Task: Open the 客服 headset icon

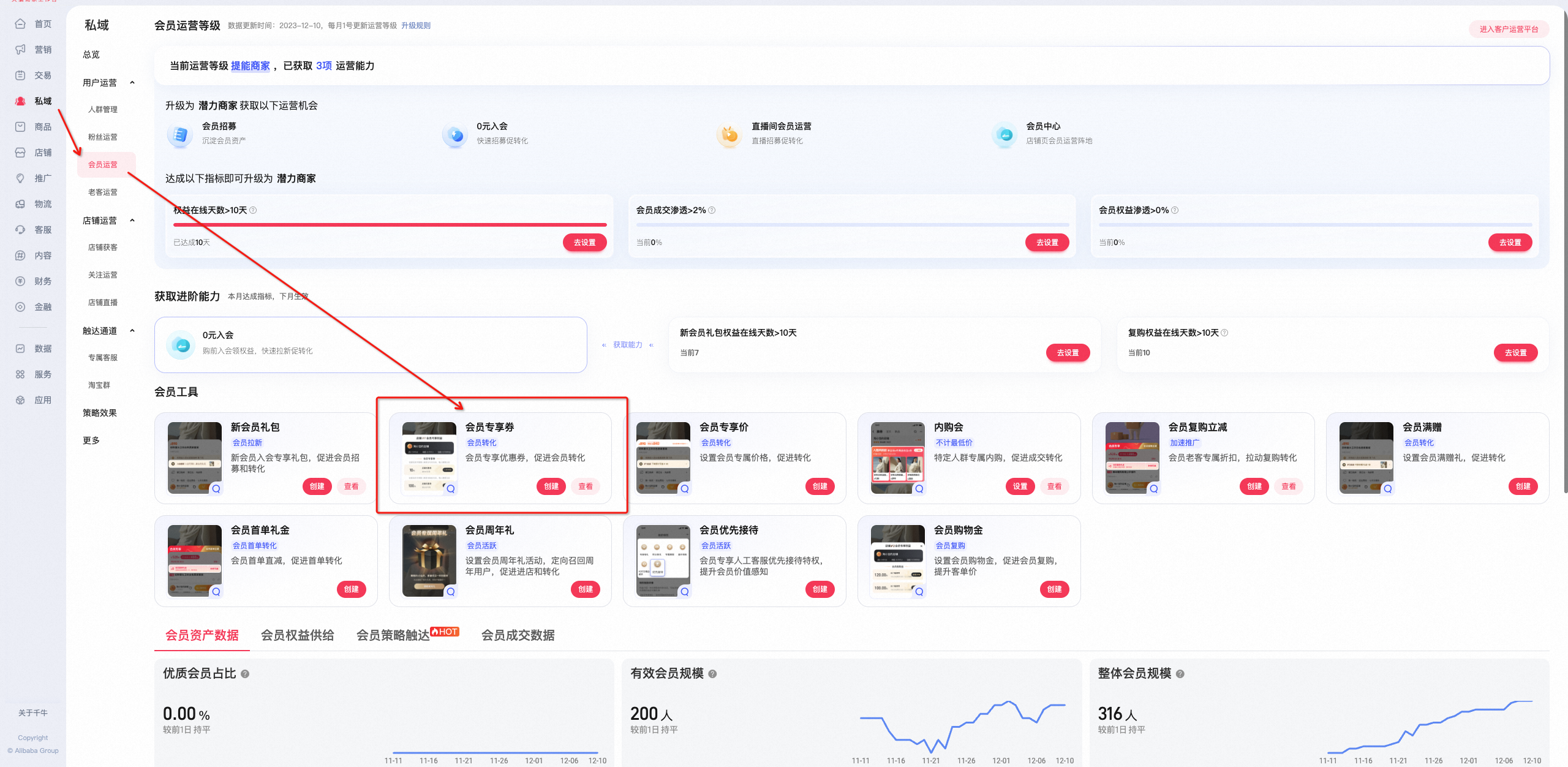Action: point(20,230)
